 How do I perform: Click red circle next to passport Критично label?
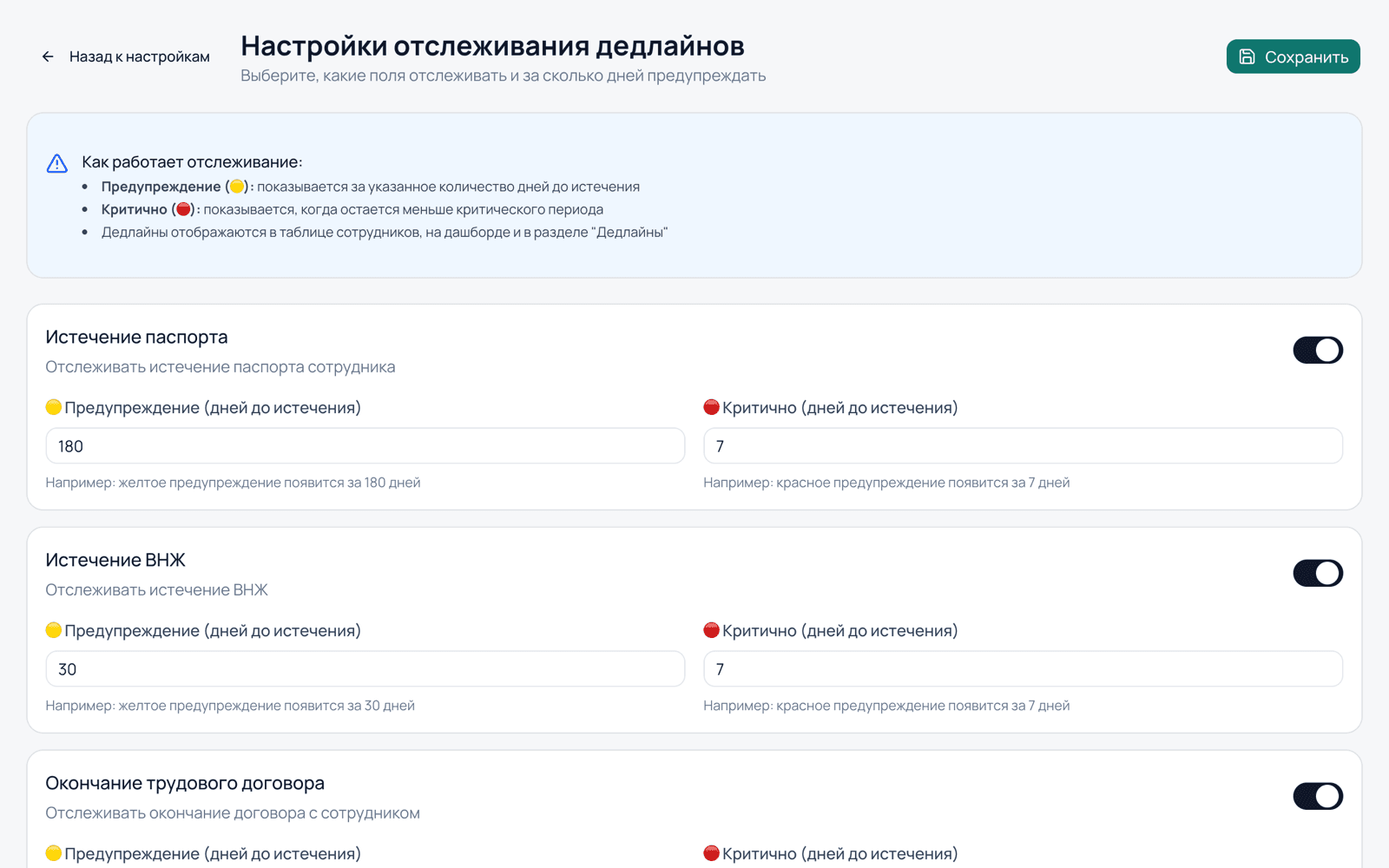coord(712,407)
